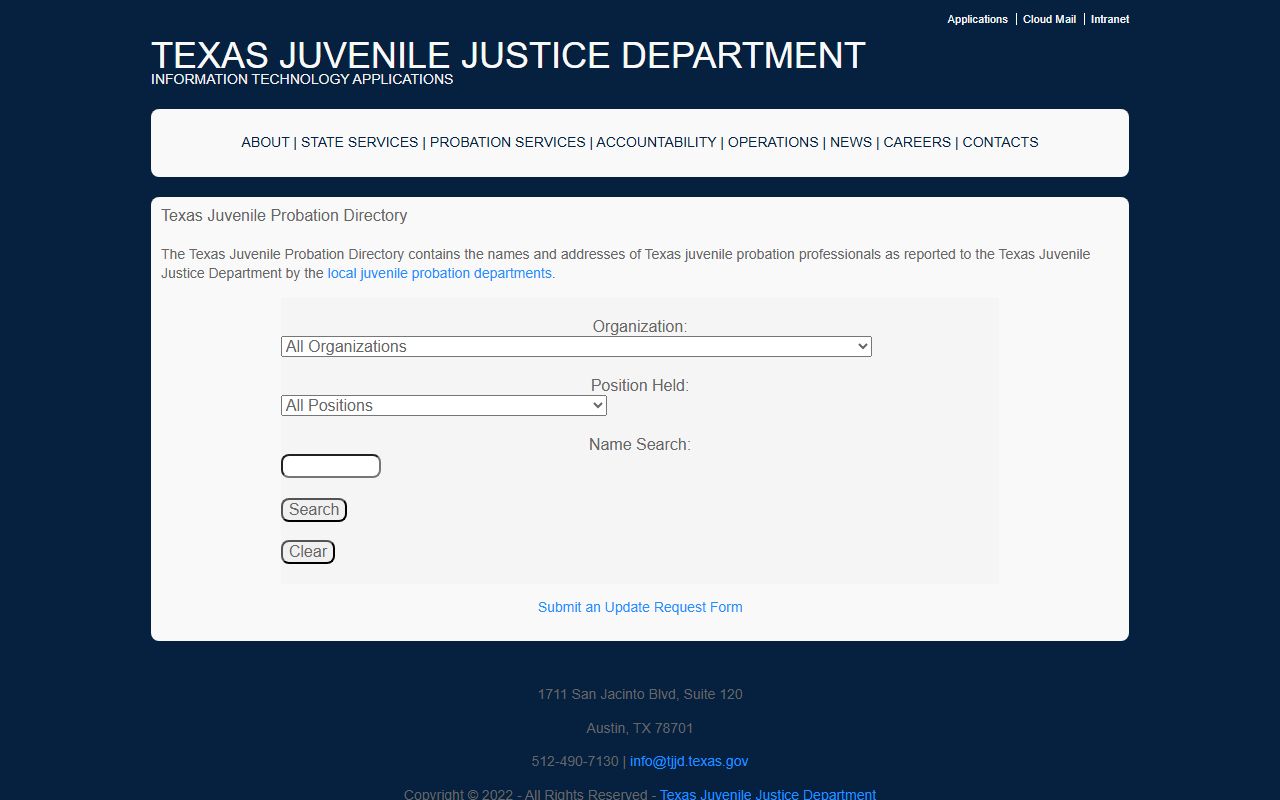Open the Intranet link
The height and width of the screenshot is (800, 1280).
click(x=1110, y=19)
